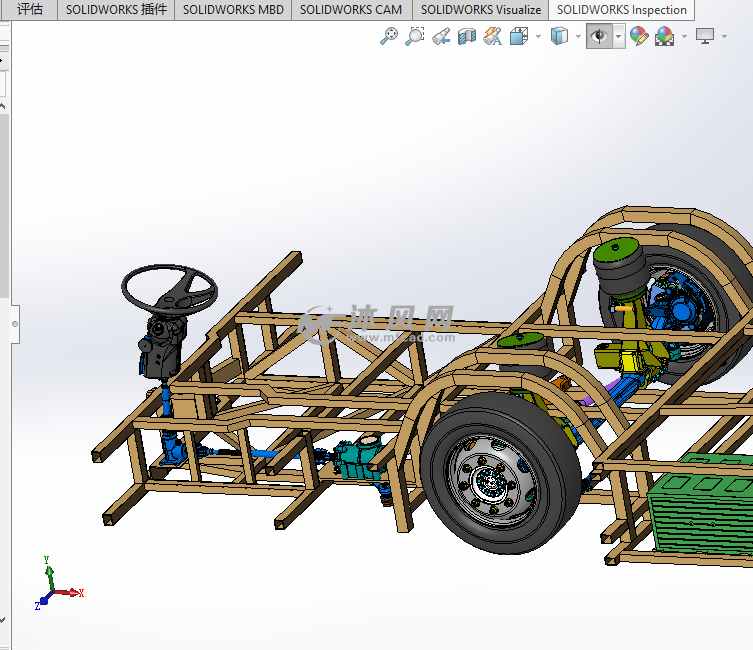Open Dynamic Annotation Views
Viewport: 753px width, 650px height.
[x=492, y=37]
